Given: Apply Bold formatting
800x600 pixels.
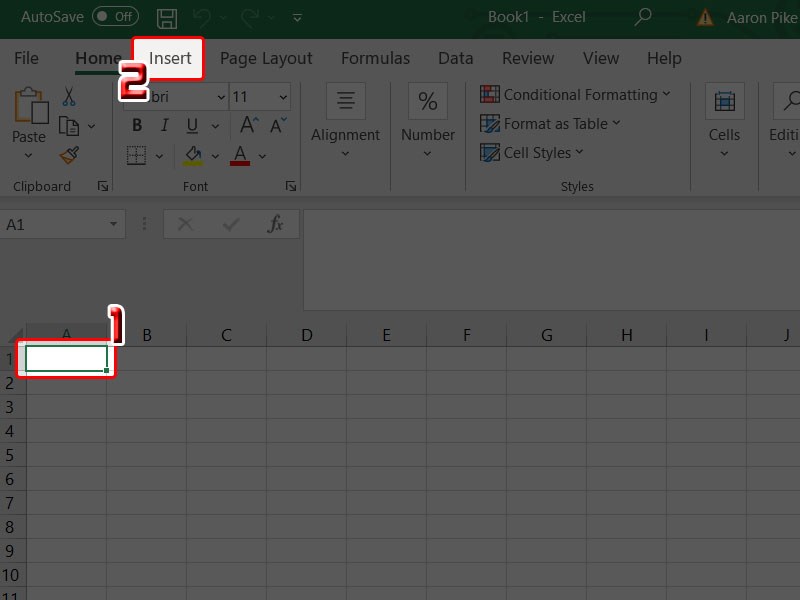Looking at the screenshot, I should (137, 126).
